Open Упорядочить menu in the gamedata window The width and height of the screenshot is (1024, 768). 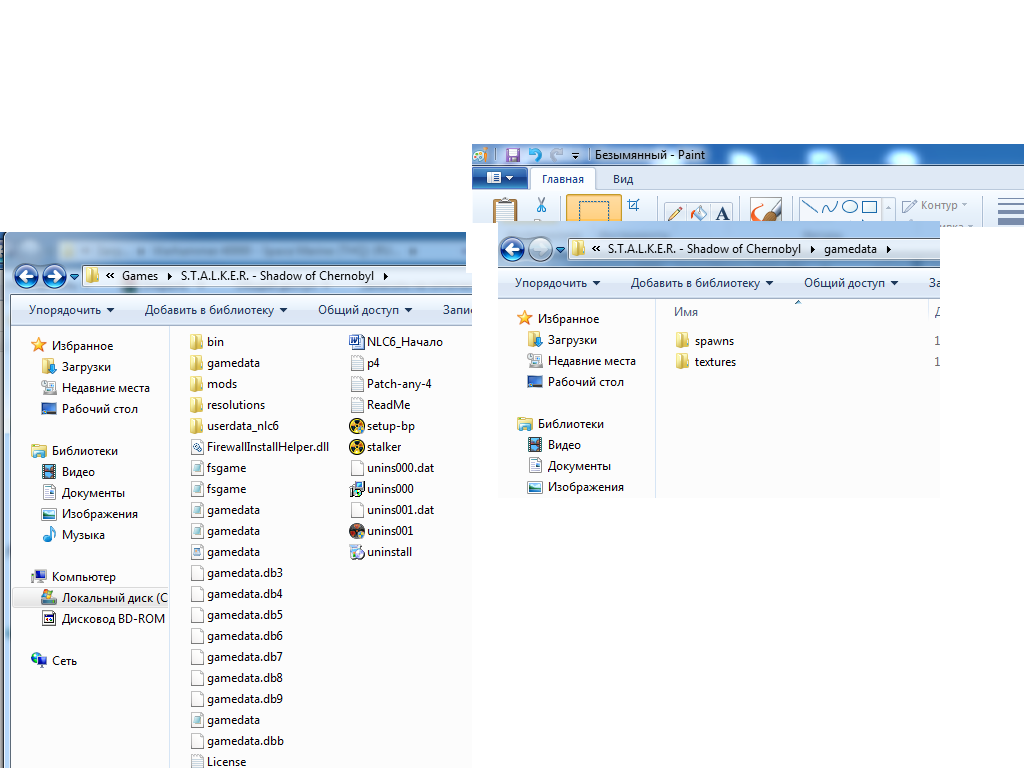(557, 283)
